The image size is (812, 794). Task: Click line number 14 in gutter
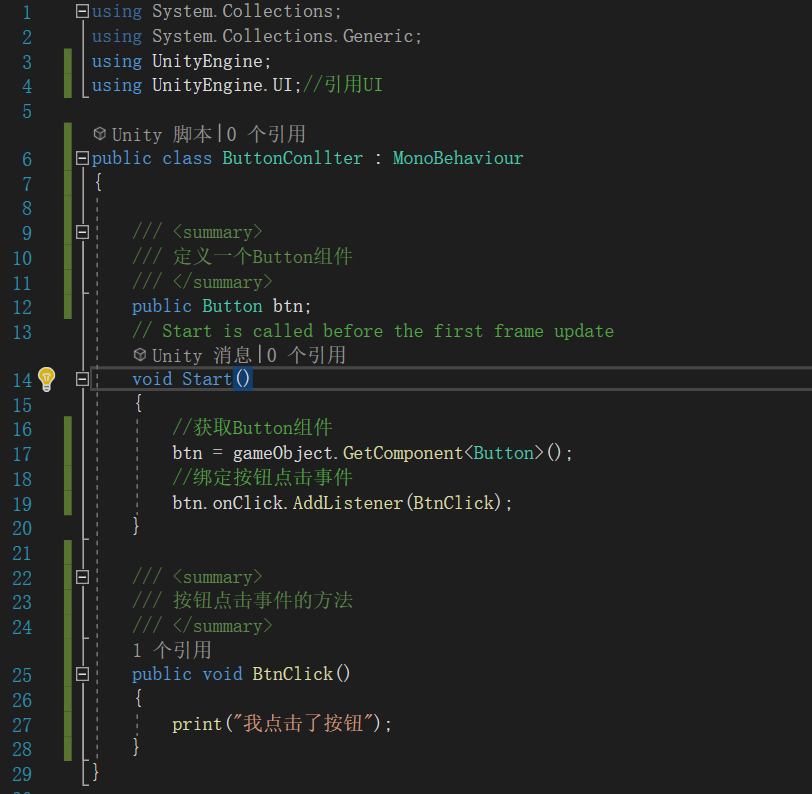[x=22, y=380]
